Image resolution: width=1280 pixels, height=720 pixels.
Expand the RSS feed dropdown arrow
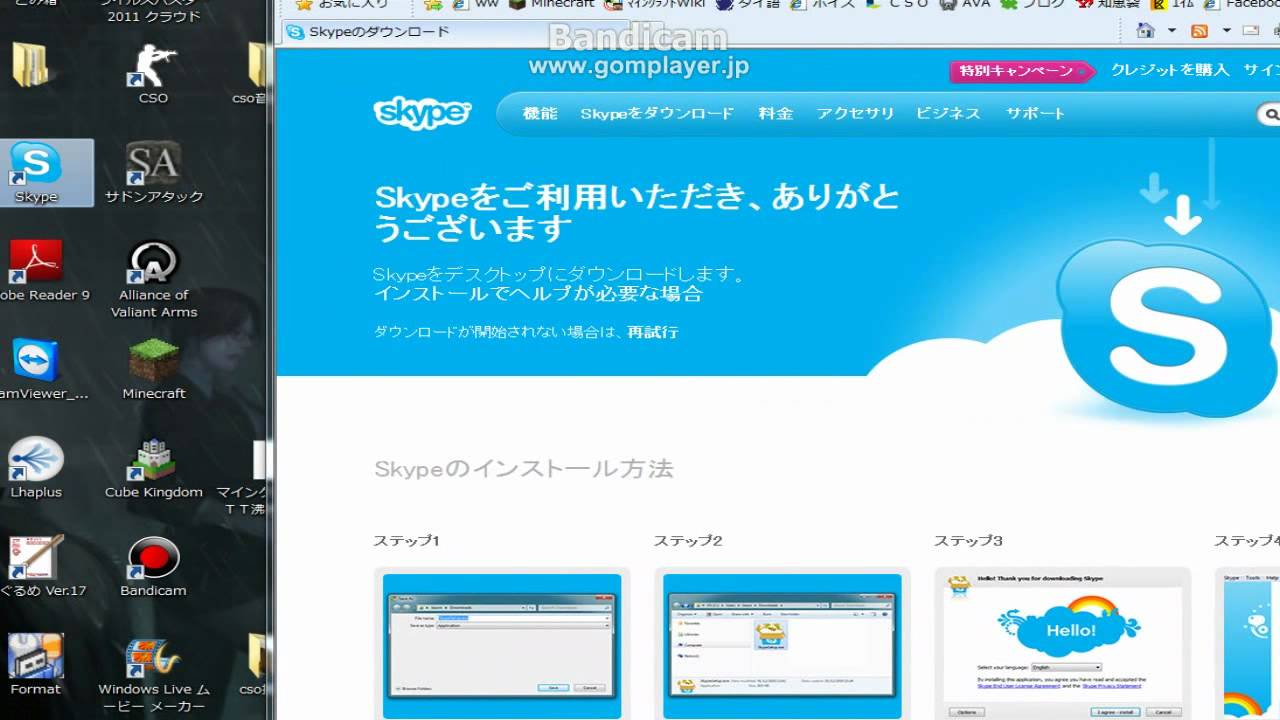[1226, 31]
